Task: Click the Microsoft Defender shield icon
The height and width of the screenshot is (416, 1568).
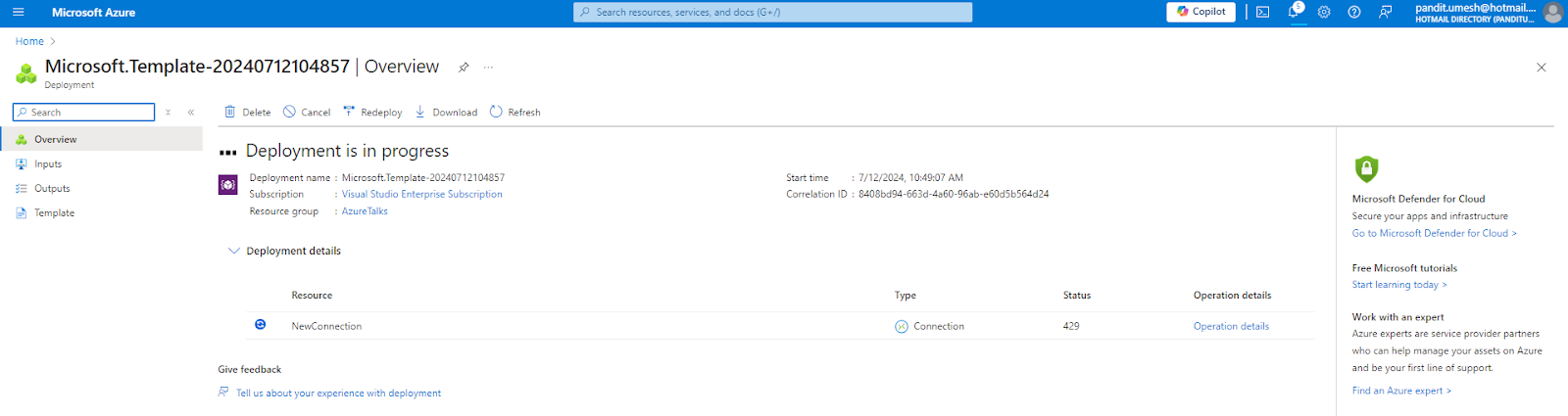Action: coord(1366,168)
